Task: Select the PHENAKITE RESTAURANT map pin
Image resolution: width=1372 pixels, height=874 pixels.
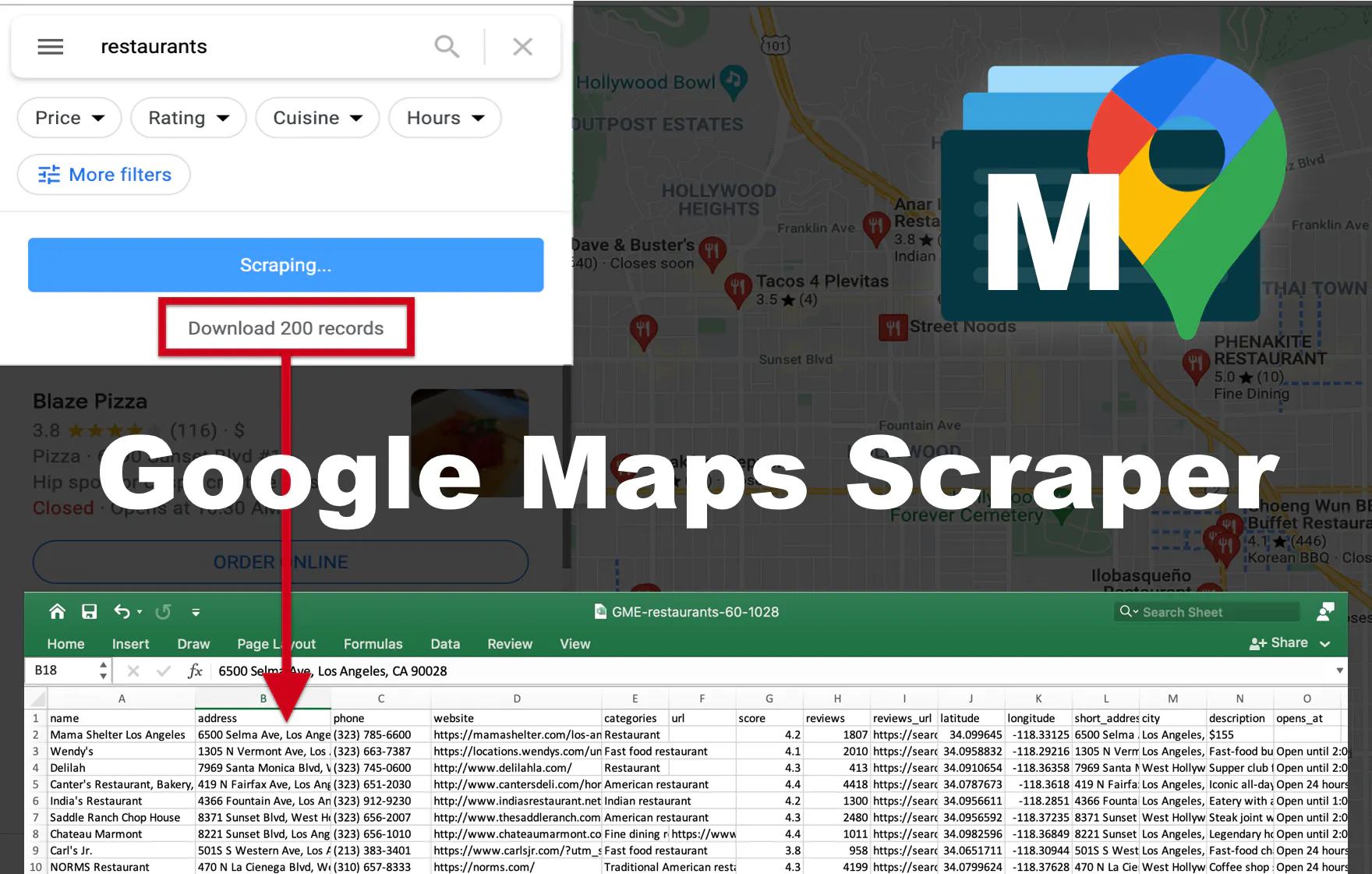Action: coord(1196,366)
